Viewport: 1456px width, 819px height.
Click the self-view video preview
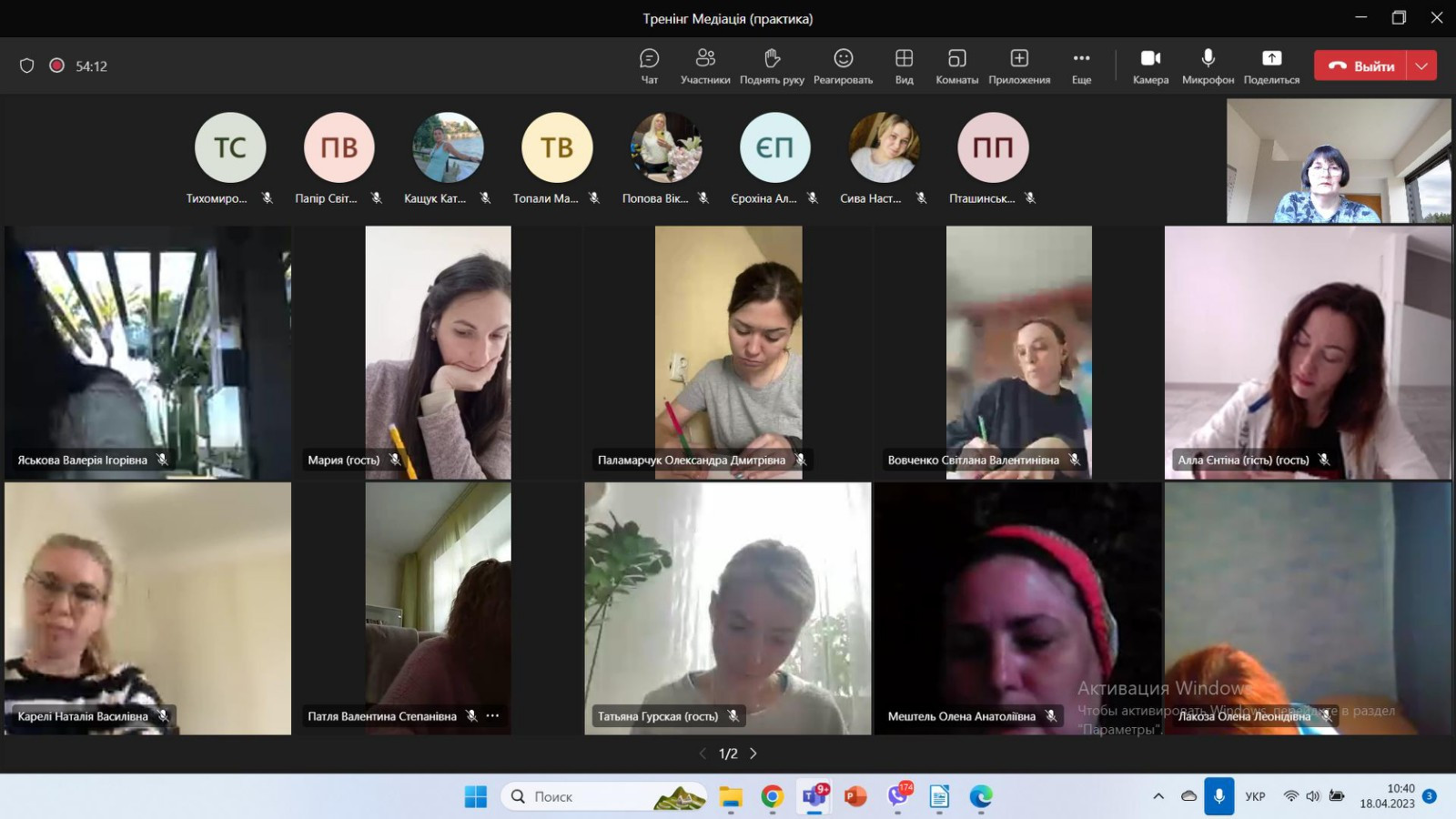(1339, 161)
